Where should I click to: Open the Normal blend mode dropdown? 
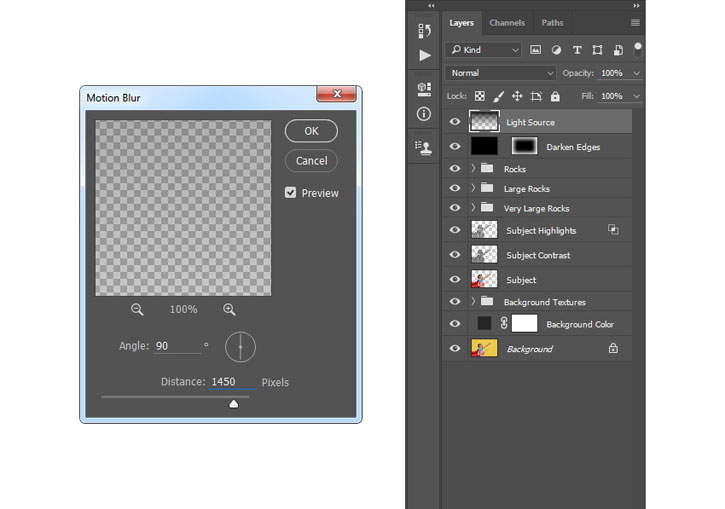[500, 73]
